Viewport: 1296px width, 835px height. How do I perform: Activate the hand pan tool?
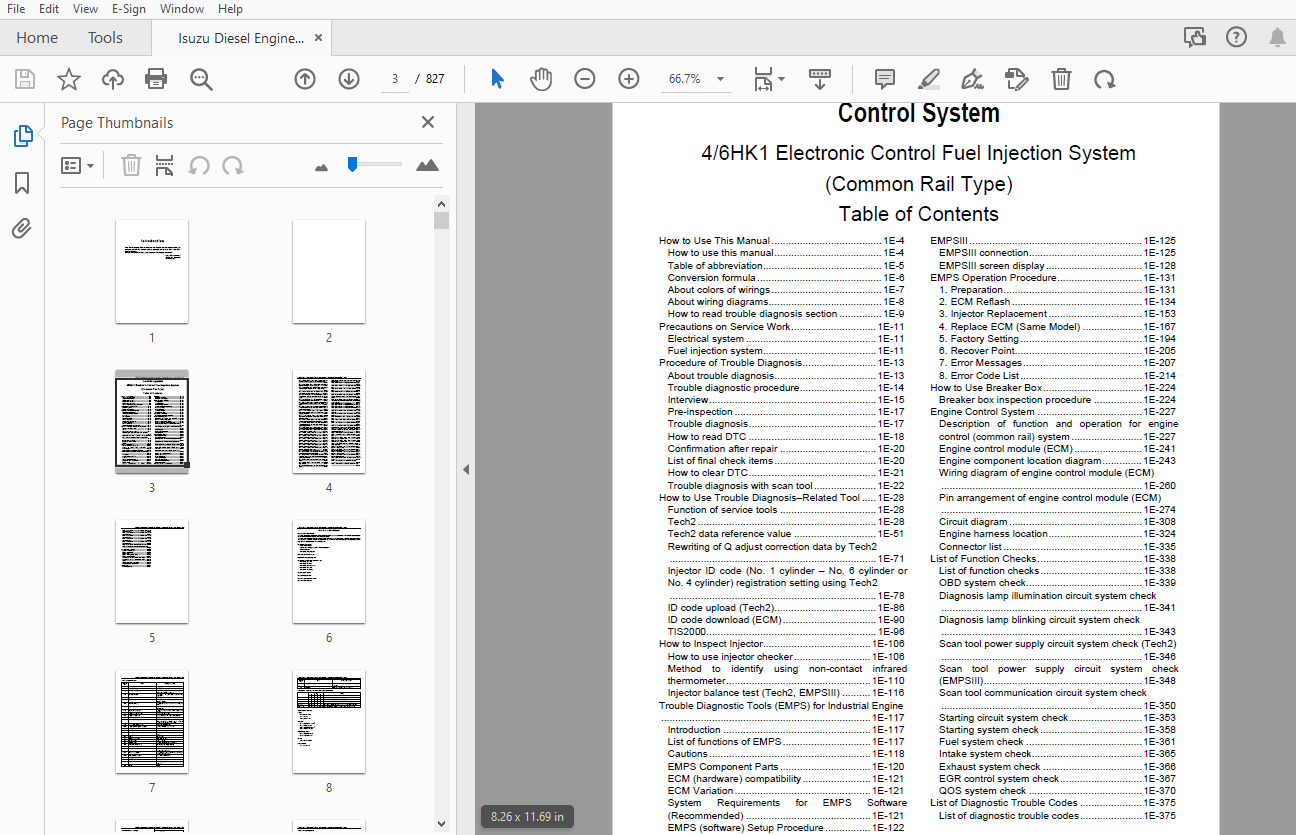(x=541, y=79)
